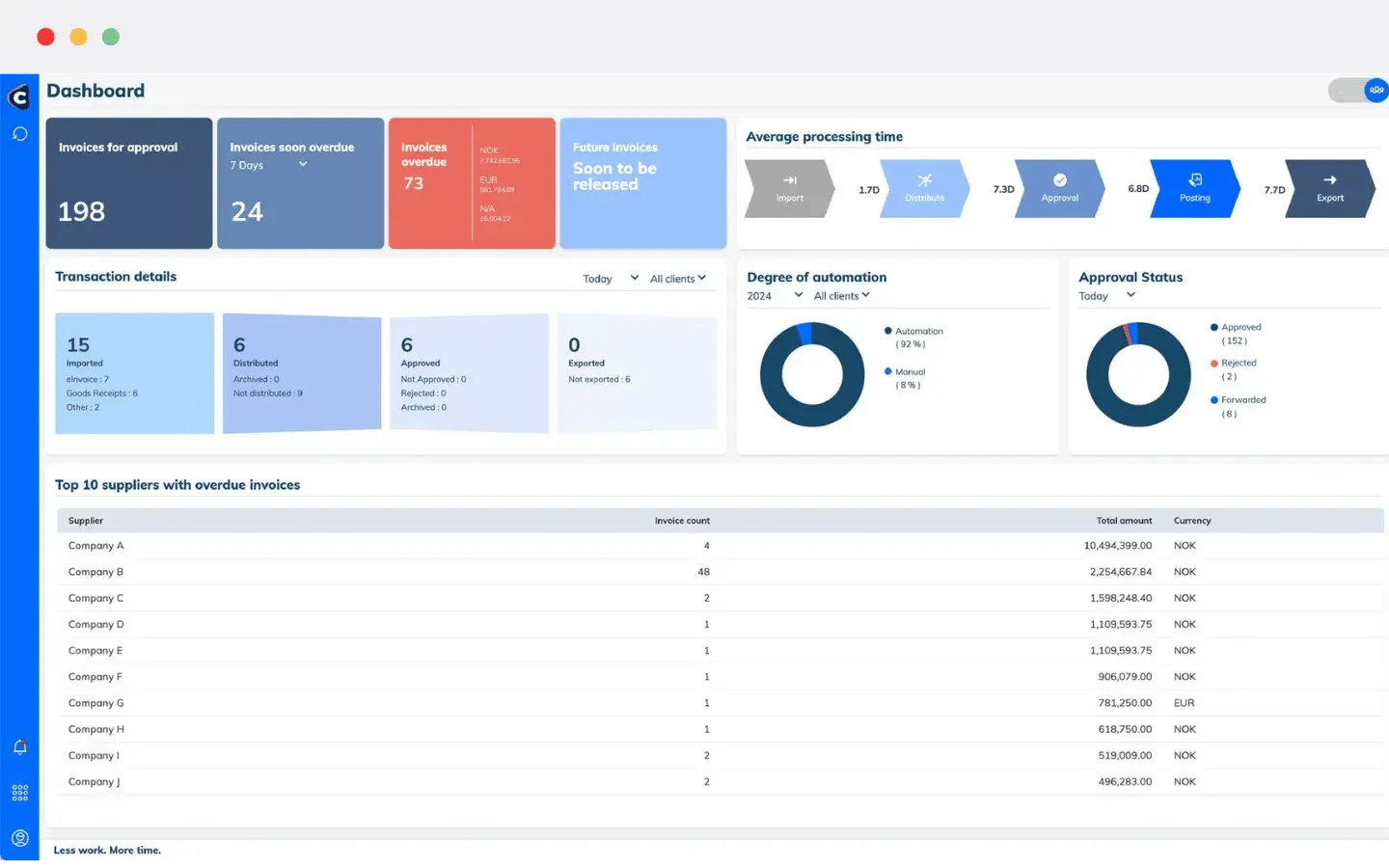The width and height of the screenshot is (1389, 868).
Task: Open the 6 Distributed transaction tile
Action: point(302,373)
